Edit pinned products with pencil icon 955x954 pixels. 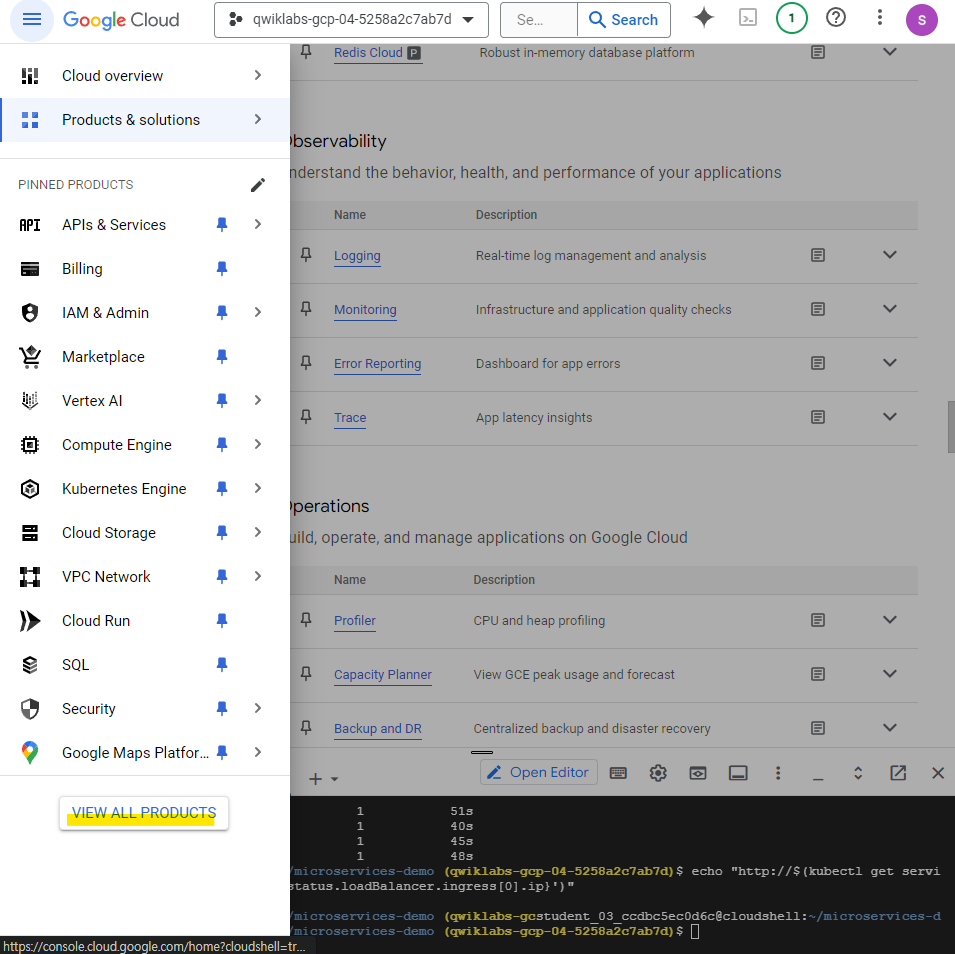click(x=258, y=185)
